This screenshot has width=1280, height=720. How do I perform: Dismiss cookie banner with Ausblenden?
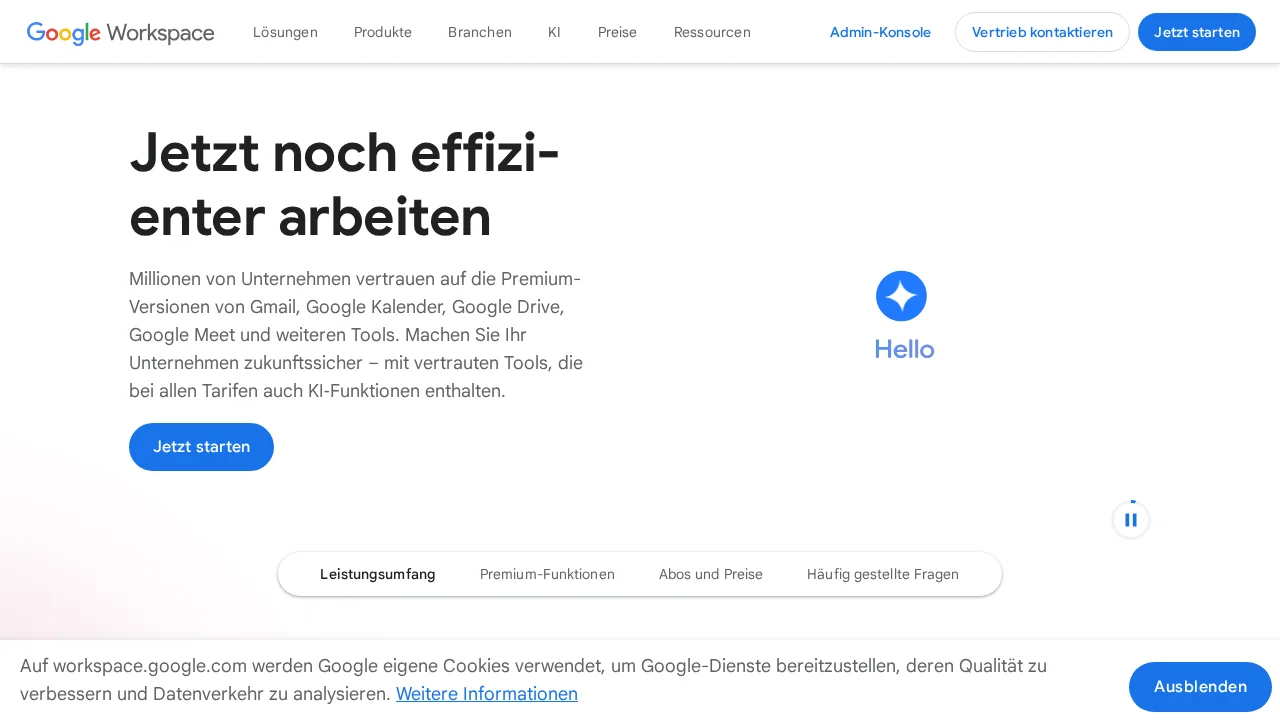pos(1200,687)
